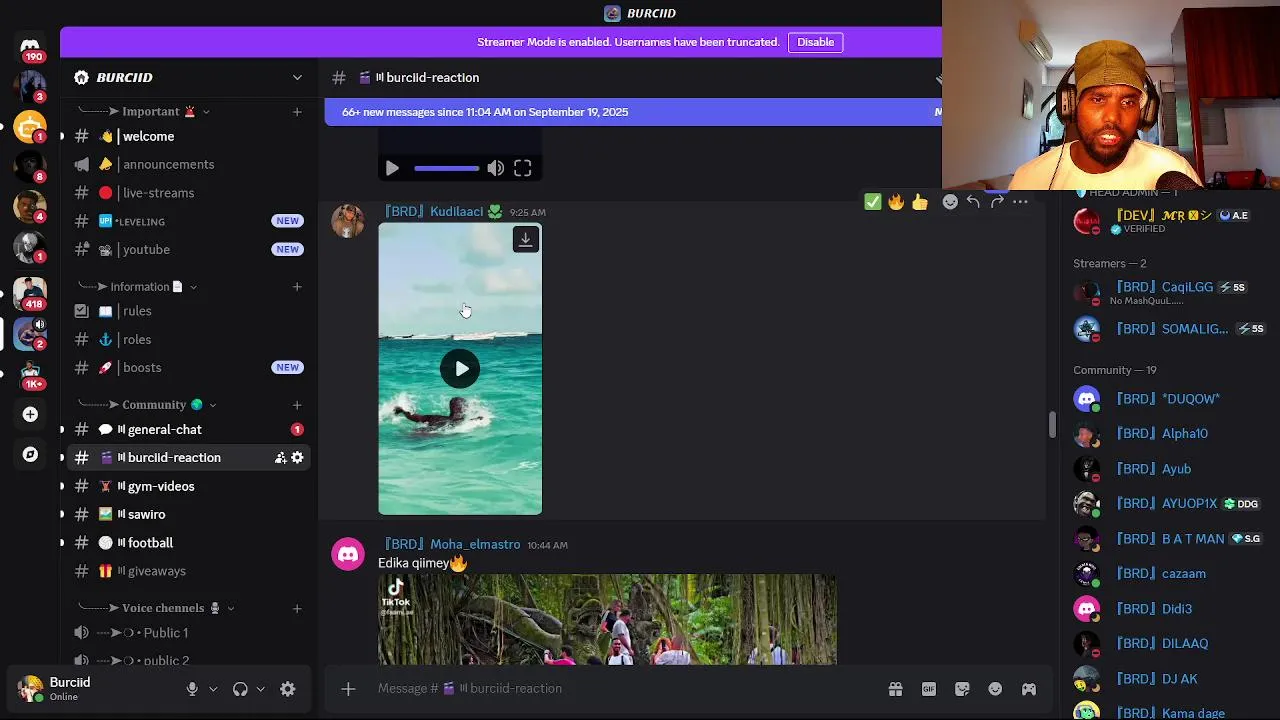Open the emoji picker in message bar
1280x720 pixels.
995,689
